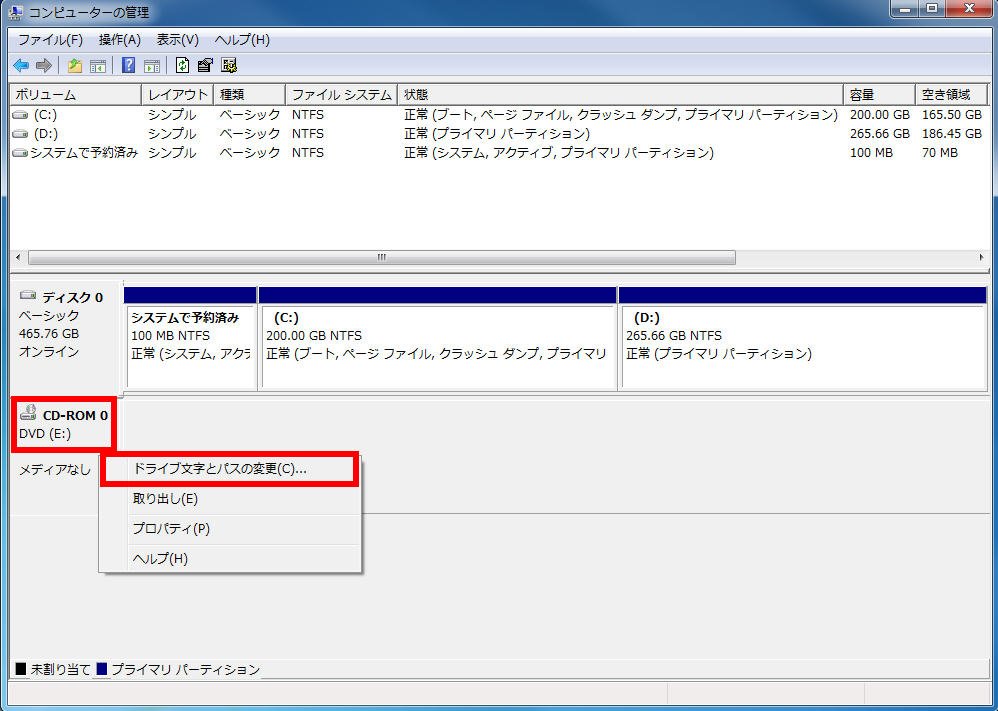Choose 取り出し(E) from context menu
The width and height of the screenshot is (998, 711).
click(230, 499)
